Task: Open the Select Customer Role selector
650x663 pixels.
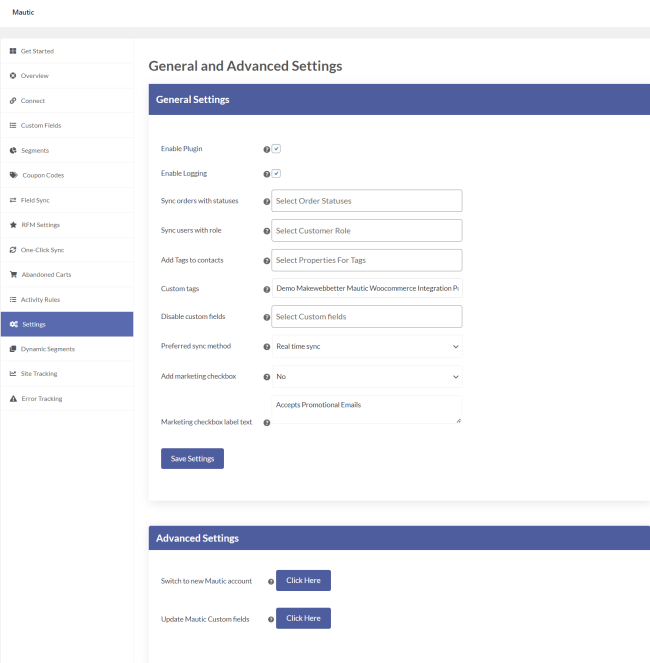Action: point(367,231)
